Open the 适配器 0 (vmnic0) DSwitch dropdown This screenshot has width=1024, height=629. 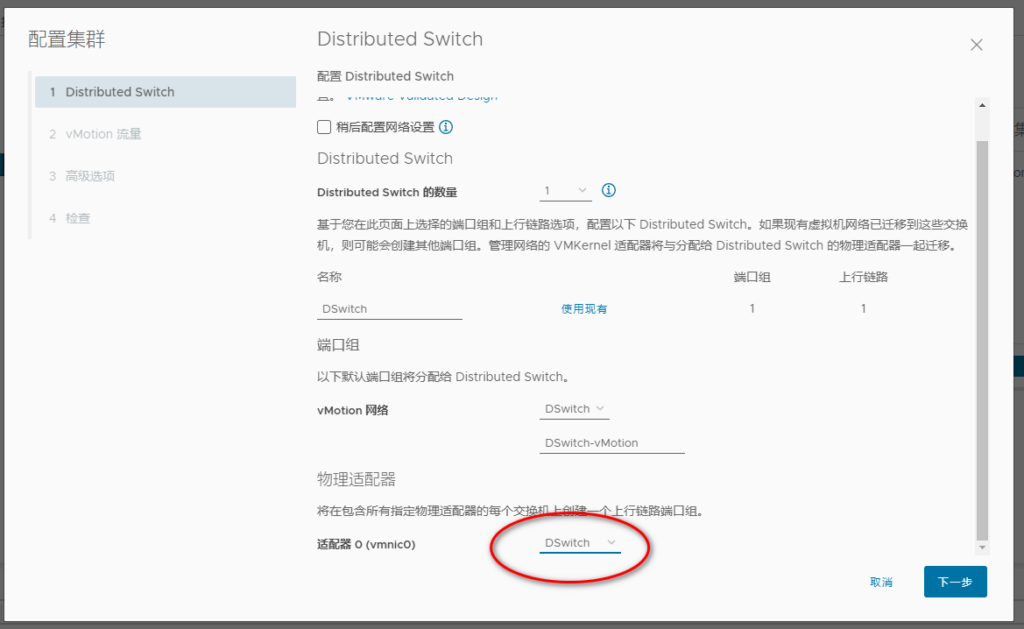(x=580, y=543)
